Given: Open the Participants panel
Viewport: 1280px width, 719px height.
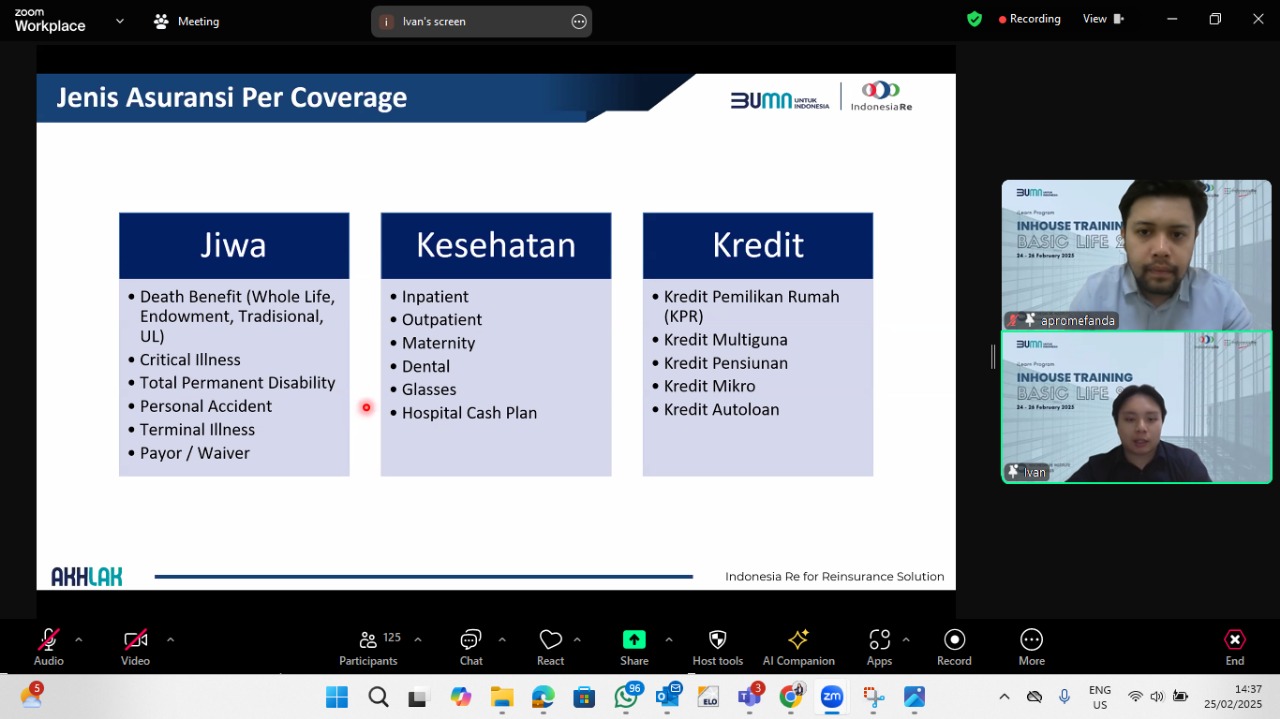Looking at the screenshot, I should (x=369, y=647).
